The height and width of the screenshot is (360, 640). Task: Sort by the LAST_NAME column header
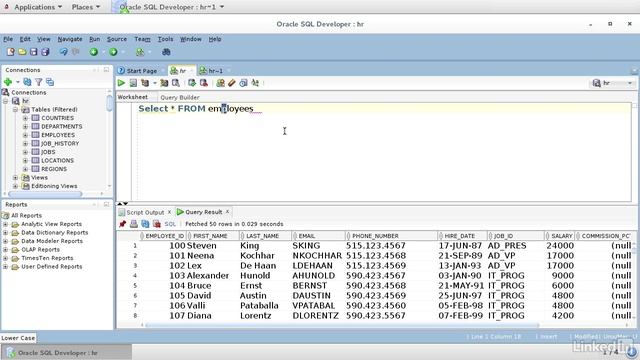265,236
